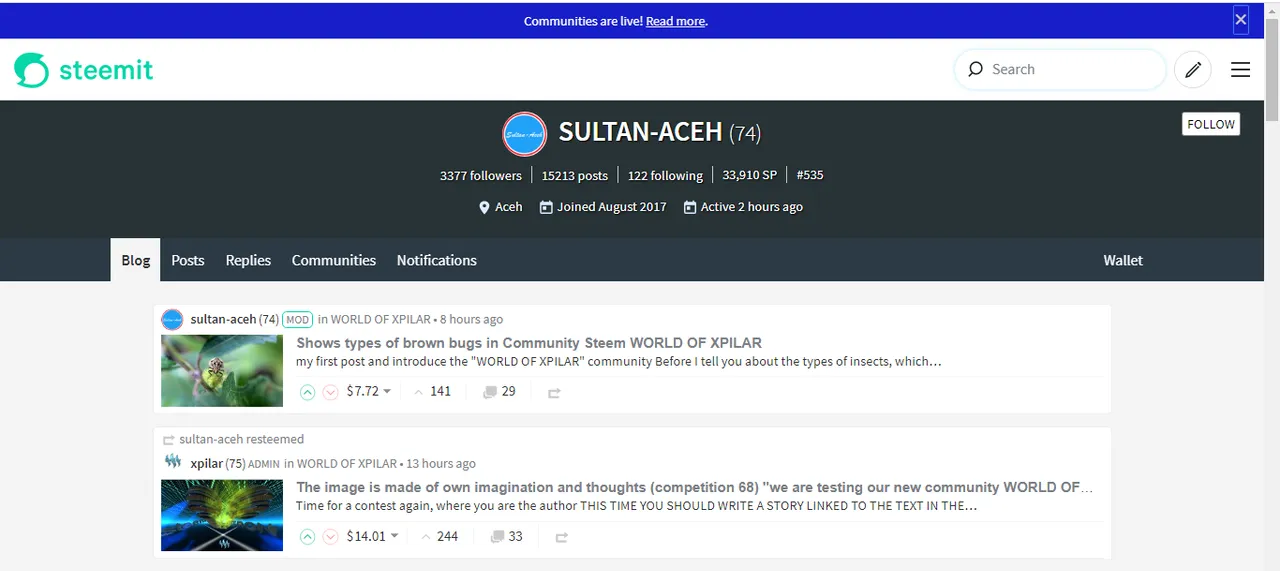Close the Communities announcement banner
This screenshot has width=1280, height=571.
(x=1240, y=19)
